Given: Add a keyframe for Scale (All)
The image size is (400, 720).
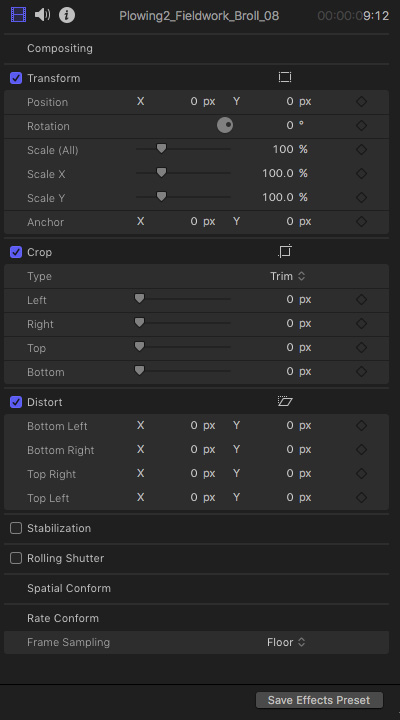Looking at the screenshot, I should coord(361,149).
